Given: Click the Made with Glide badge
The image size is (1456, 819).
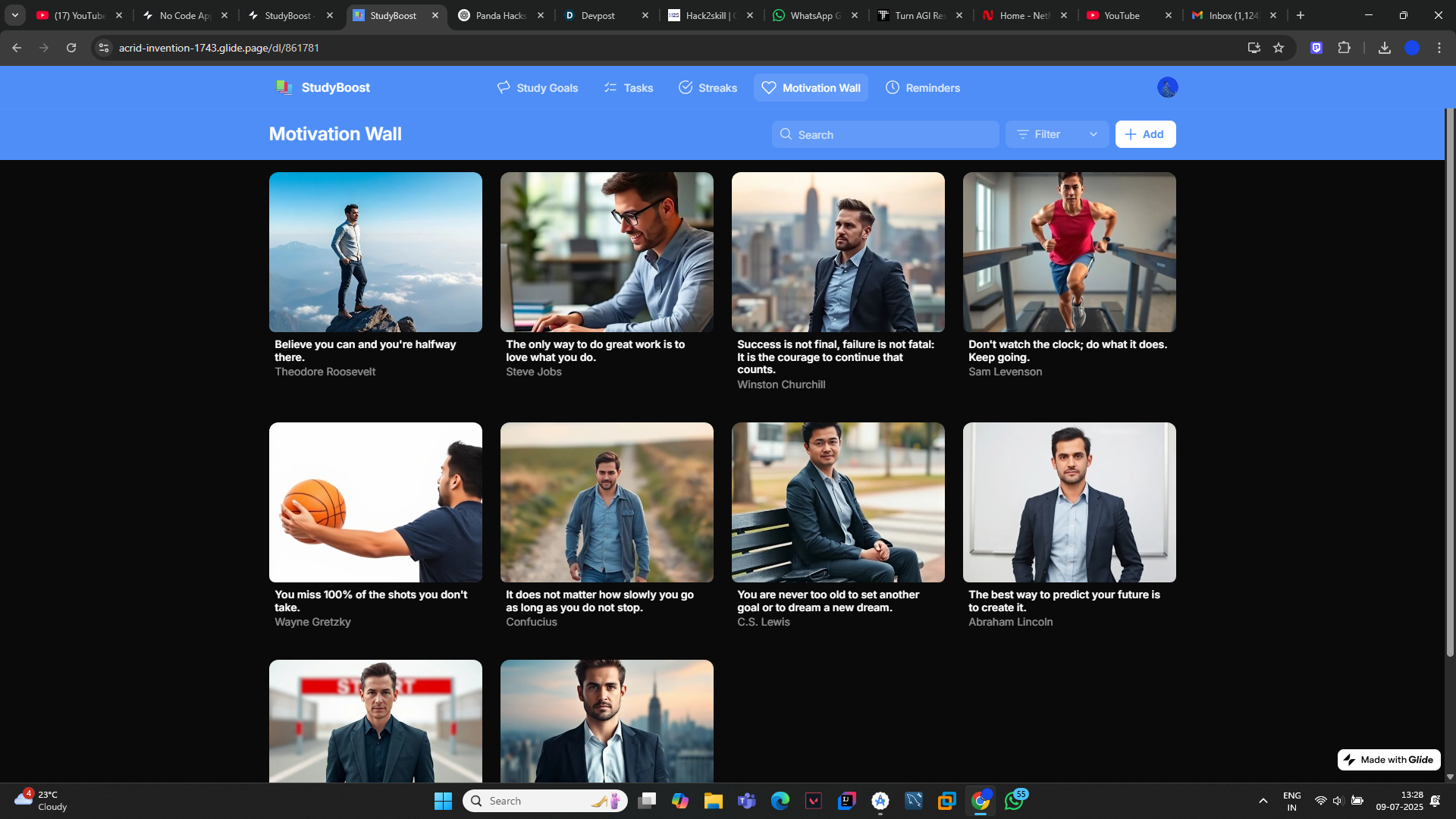Looking at the screenshot, I should click(1389, 760).
